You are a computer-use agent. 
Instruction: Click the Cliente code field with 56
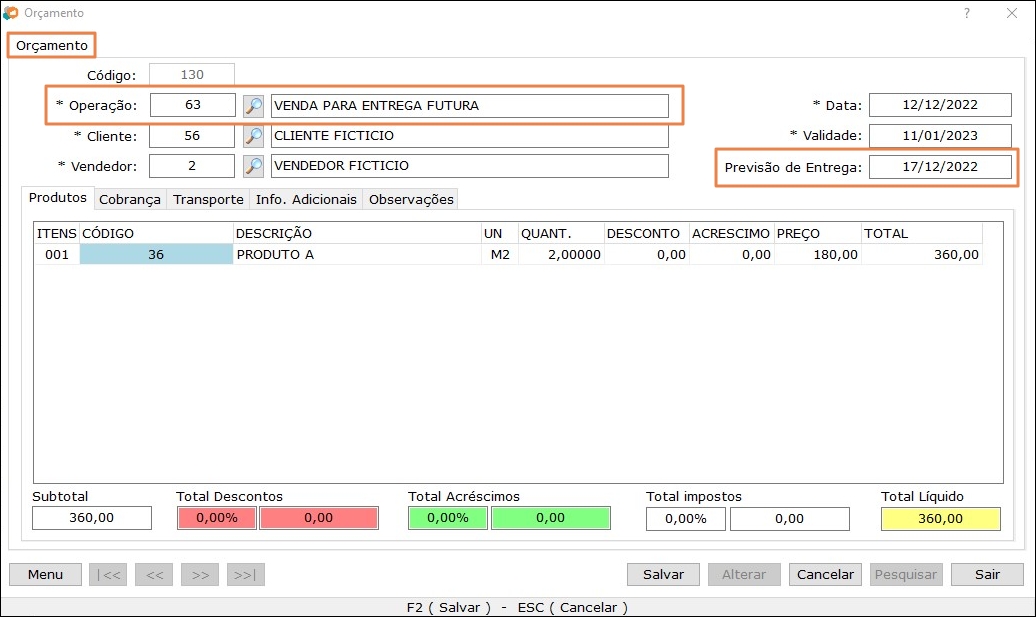192,136
